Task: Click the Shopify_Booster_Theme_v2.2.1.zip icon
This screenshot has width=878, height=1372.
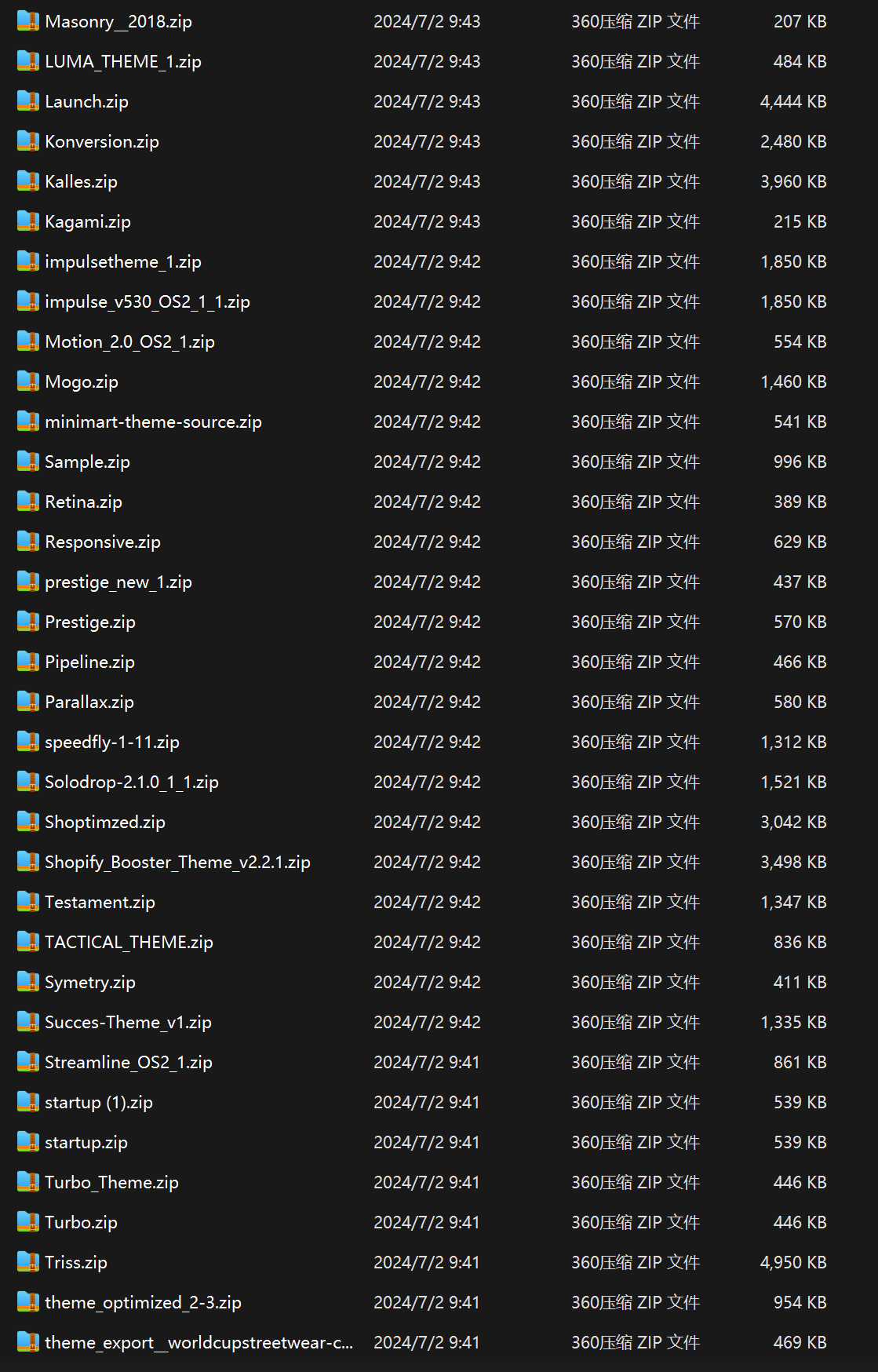Action: [28, 862]
